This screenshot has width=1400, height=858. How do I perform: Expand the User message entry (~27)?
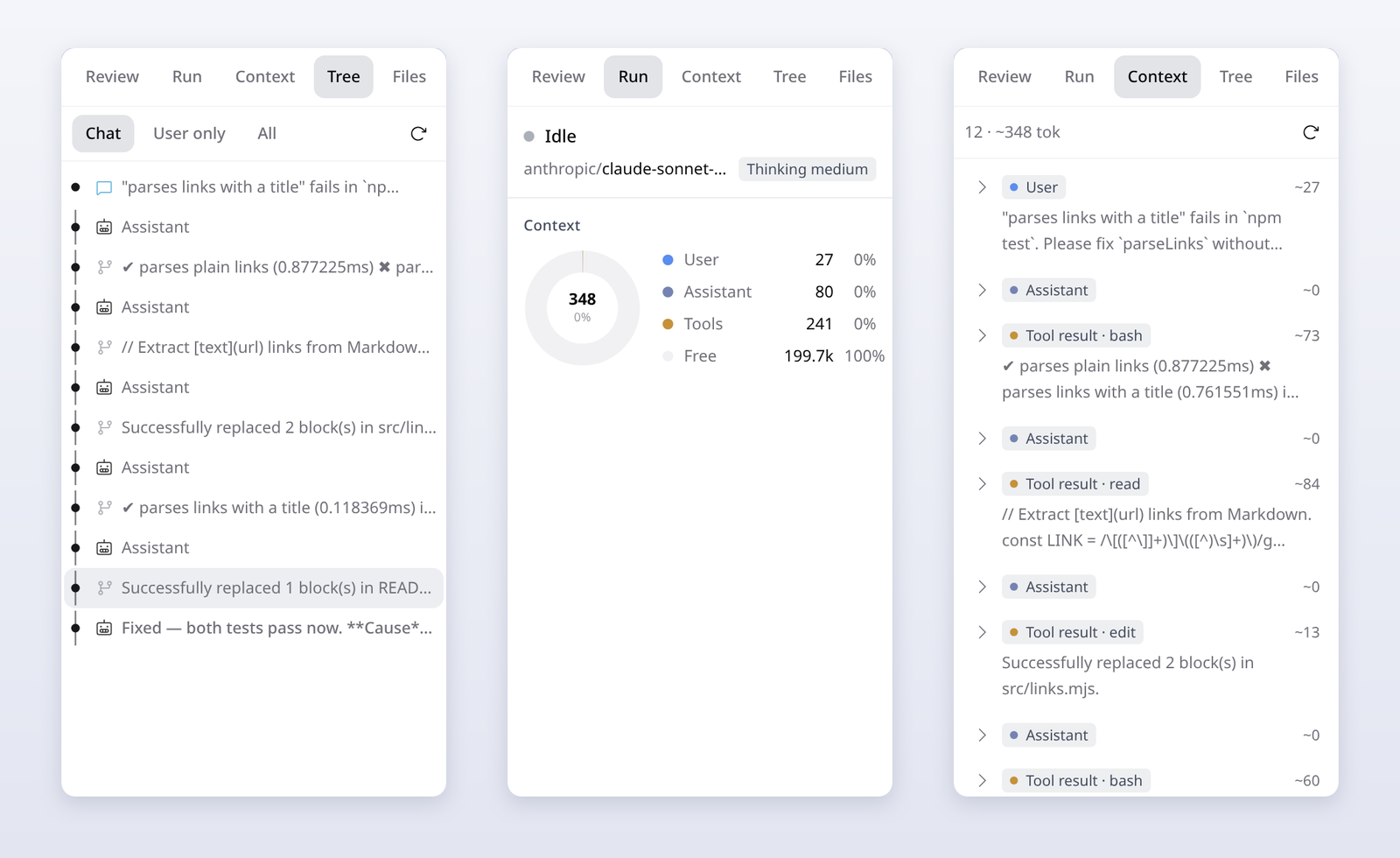(x=982, y=187)
